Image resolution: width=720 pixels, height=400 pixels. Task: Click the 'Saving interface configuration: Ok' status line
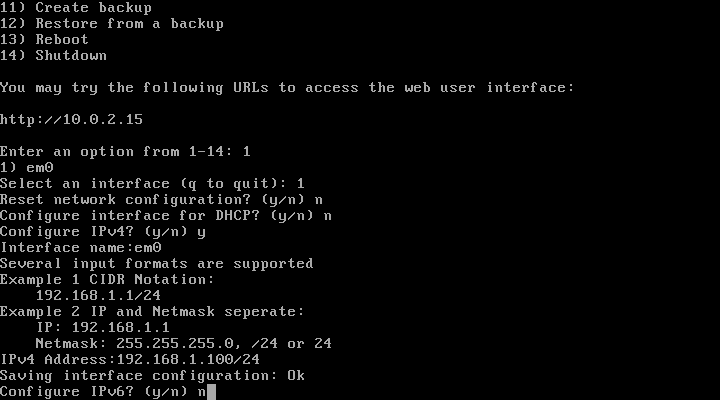coord(152,375)
